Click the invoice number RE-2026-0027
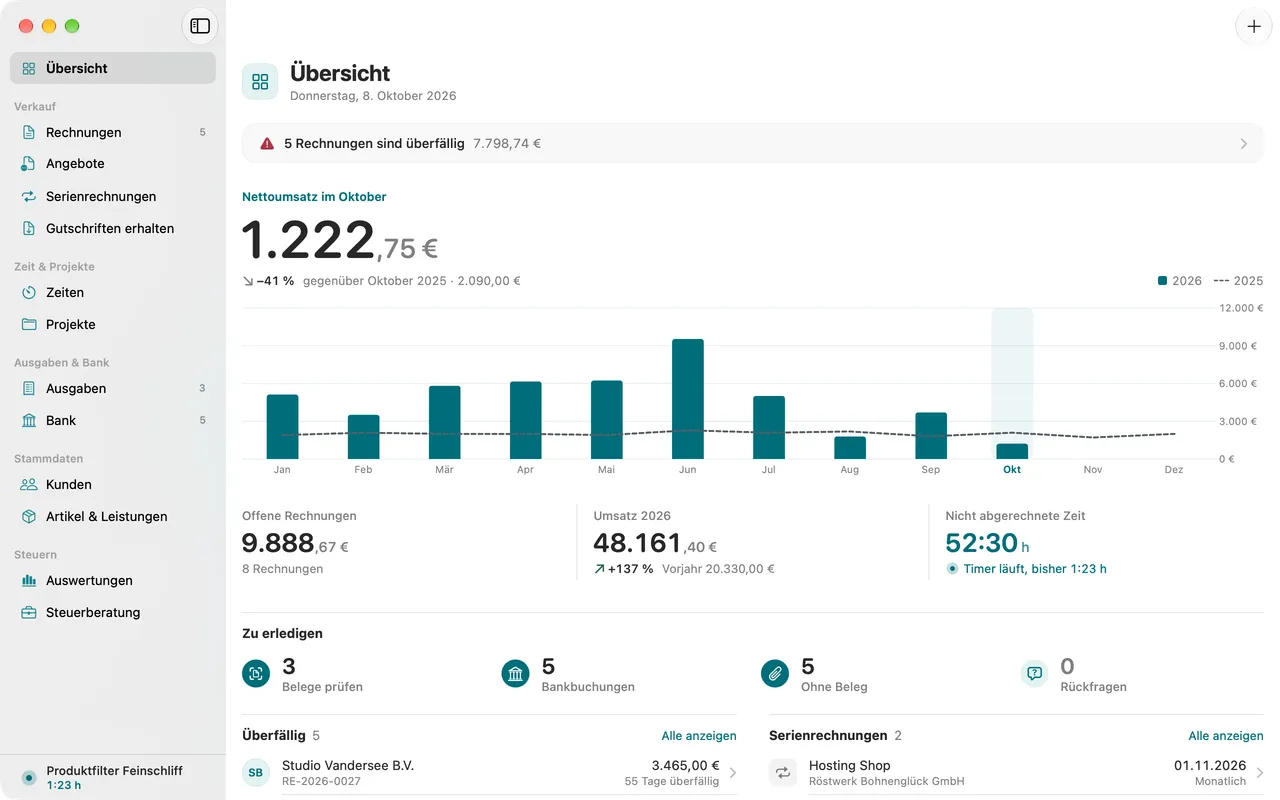Viewport: 1280px width, 800px height. point(321,782)
